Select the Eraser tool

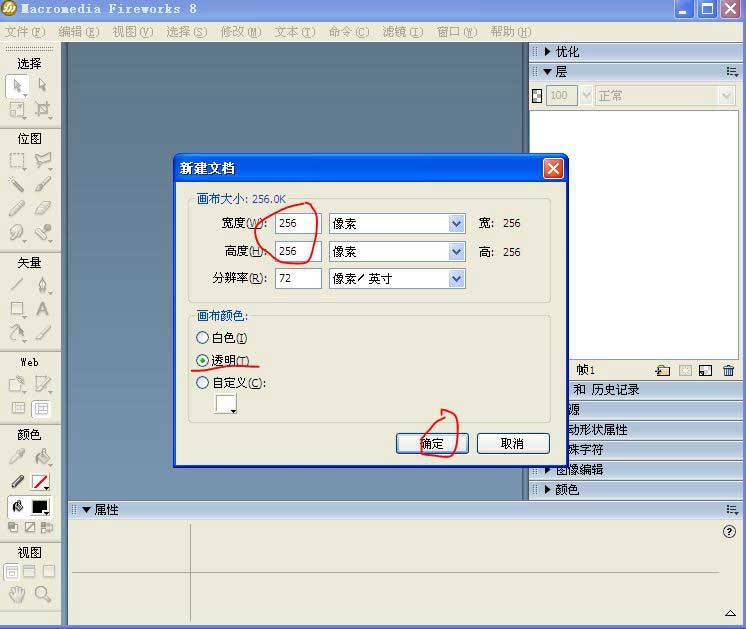click(x=43, y=209)
